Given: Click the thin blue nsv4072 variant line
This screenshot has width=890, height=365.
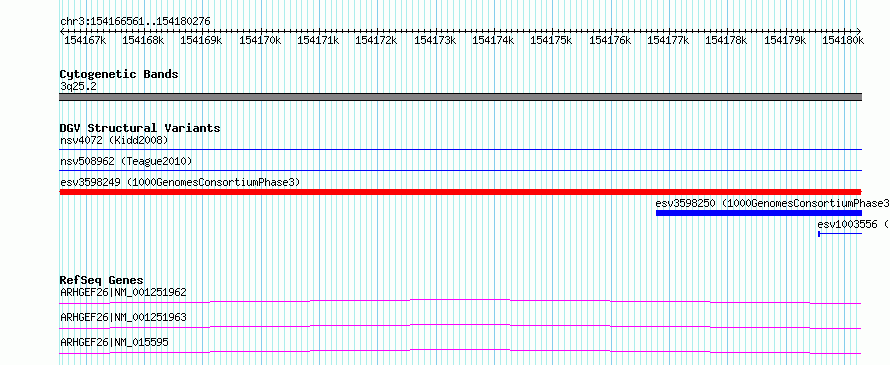Looking at the screenshot, I should tap(460, 150).
